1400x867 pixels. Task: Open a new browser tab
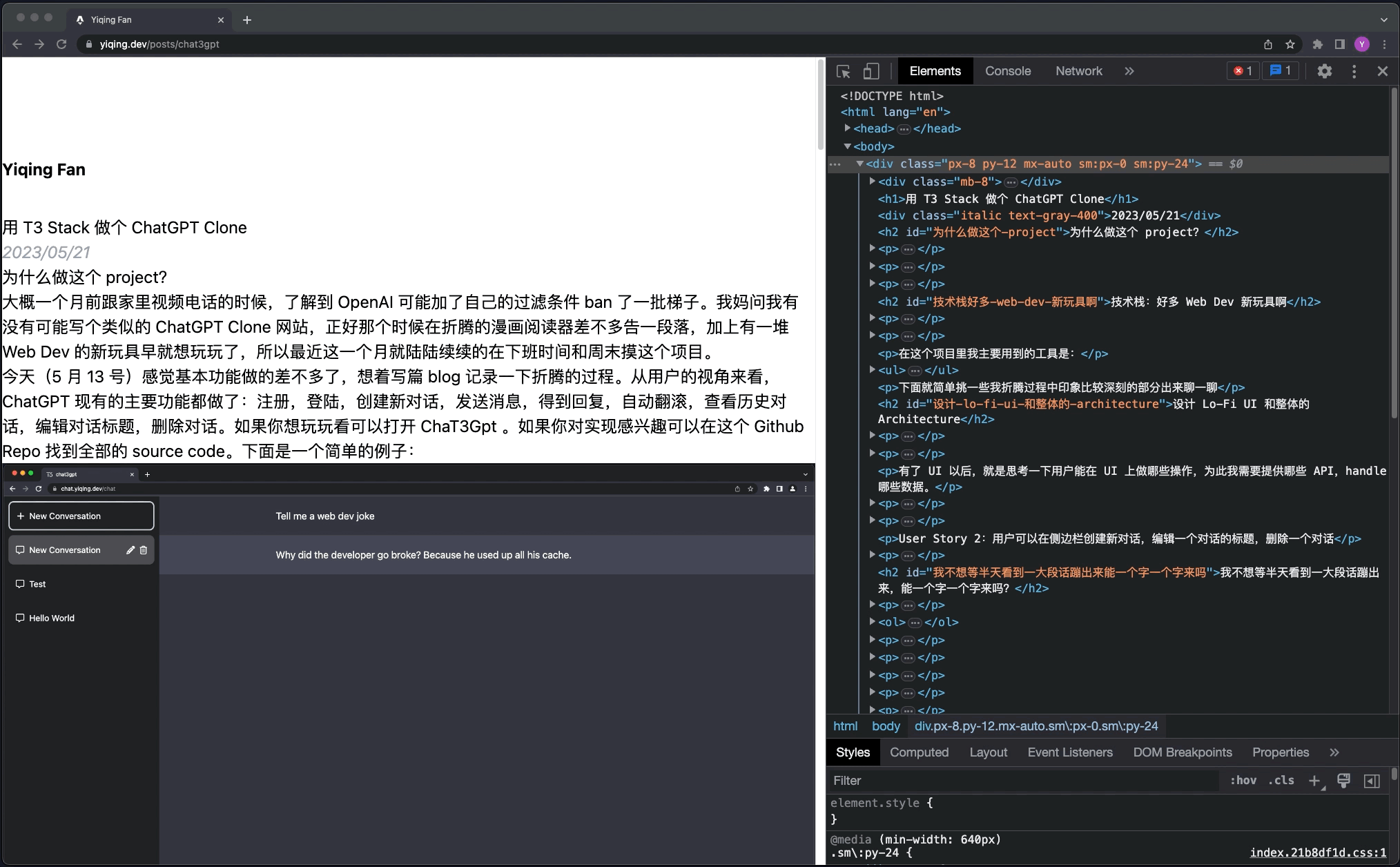247,20
